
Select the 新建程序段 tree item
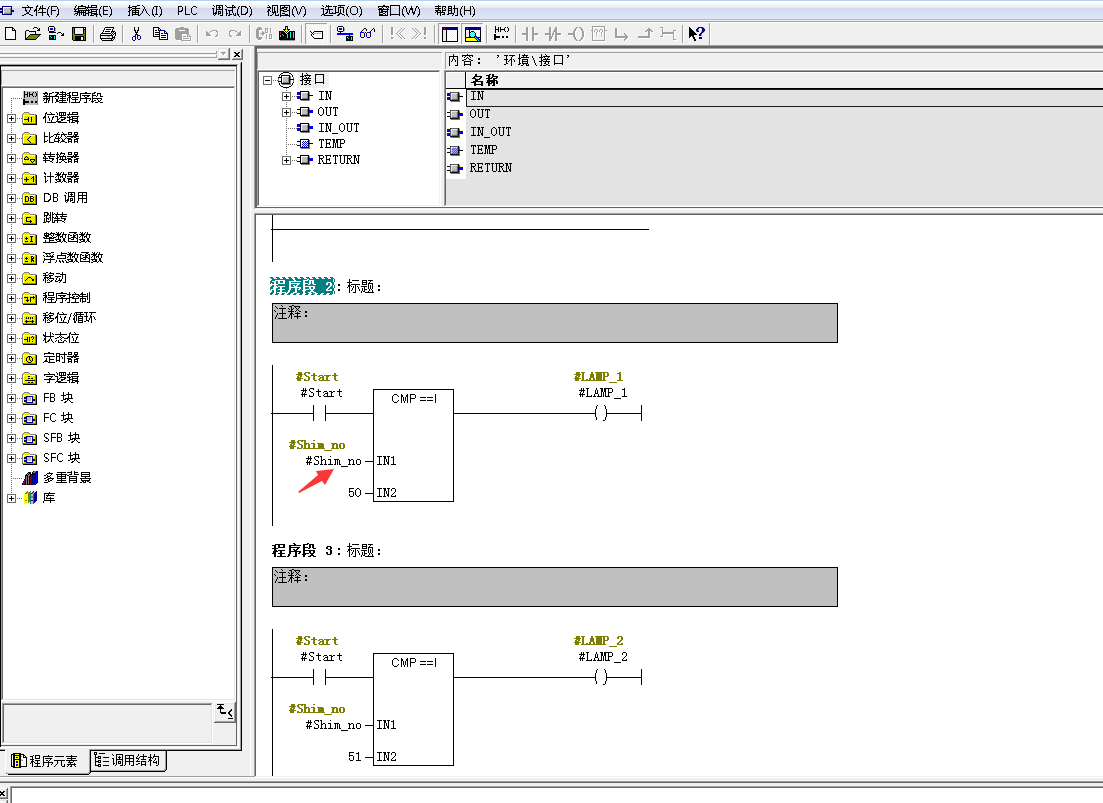point(72,98)
